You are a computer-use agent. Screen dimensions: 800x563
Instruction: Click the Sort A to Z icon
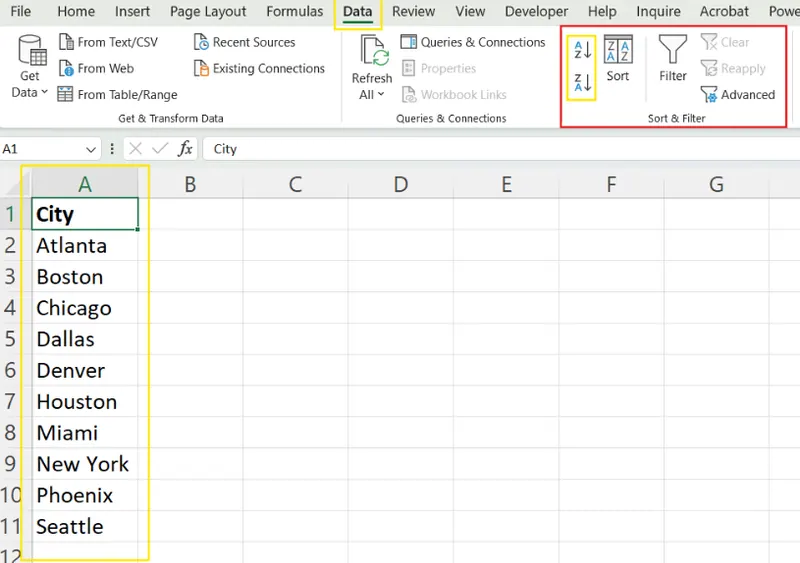click(582, 49)
